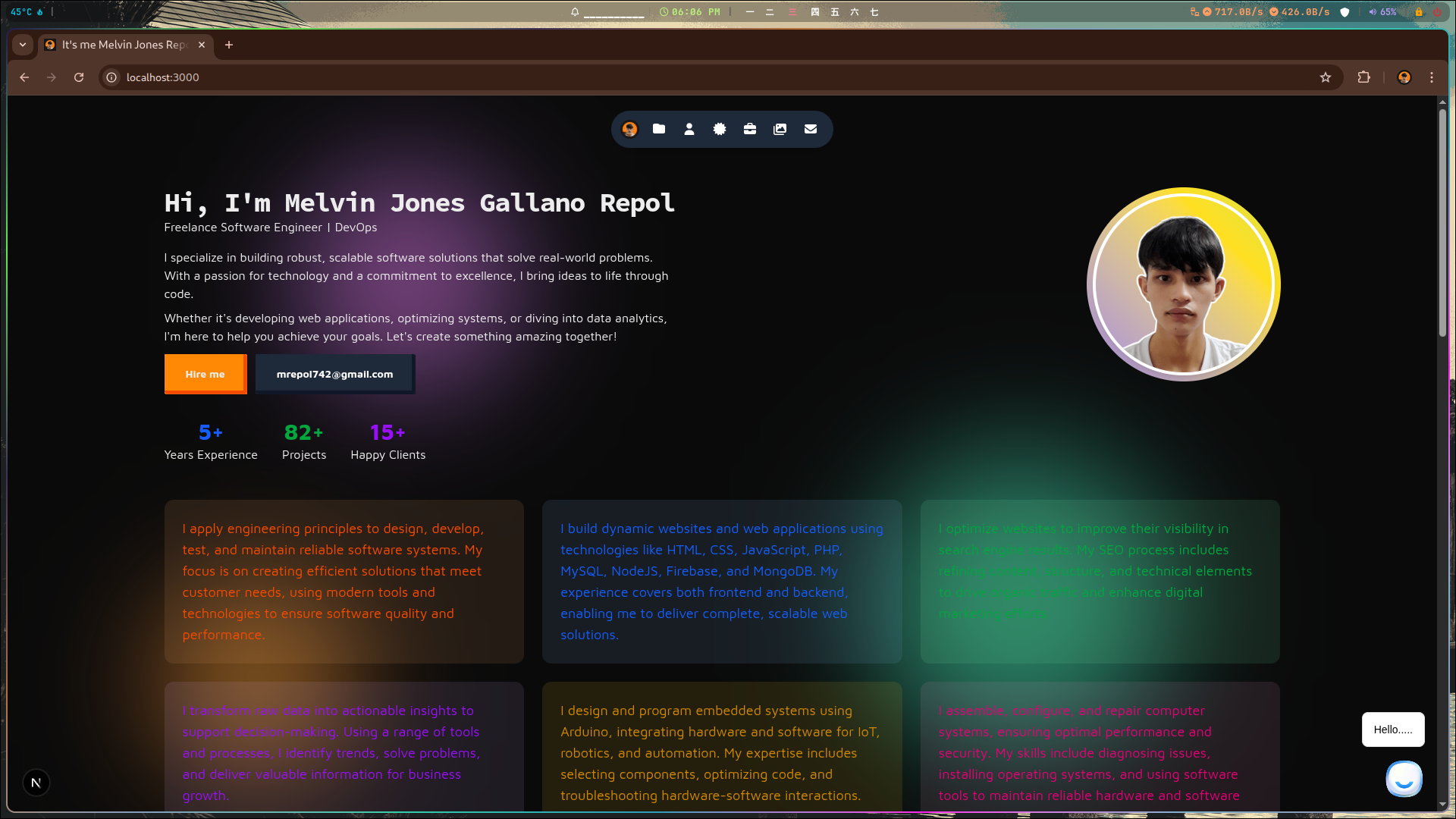This screenshot has width=1456, height=819.
Task: Open the chat support widget bubble
Action: pos(1404,779)
